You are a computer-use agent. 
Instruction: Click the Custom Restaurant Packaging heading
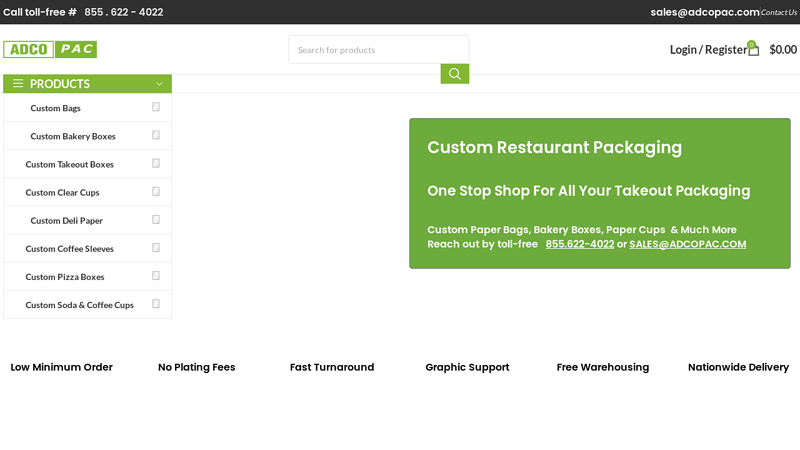tap(555, 147)
